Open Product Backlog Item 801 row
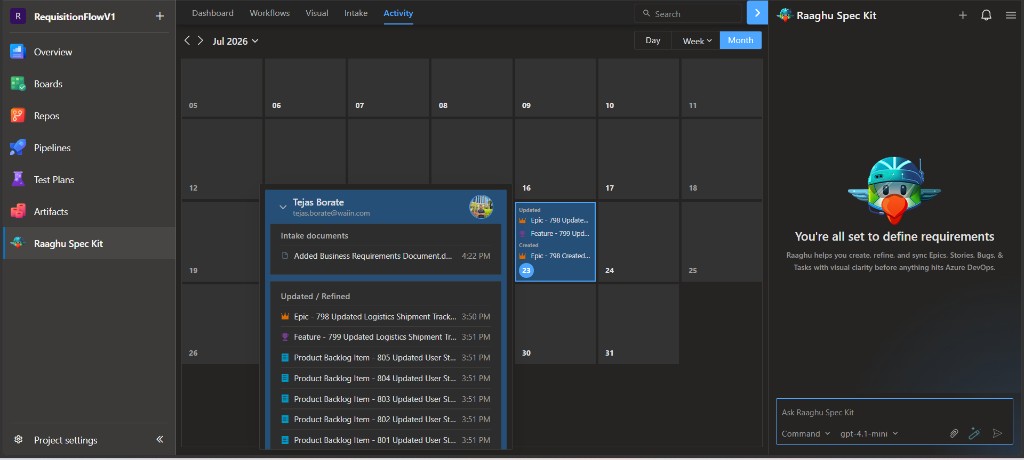This screenshot has height=460, width=1024. [x=385, y=440]
